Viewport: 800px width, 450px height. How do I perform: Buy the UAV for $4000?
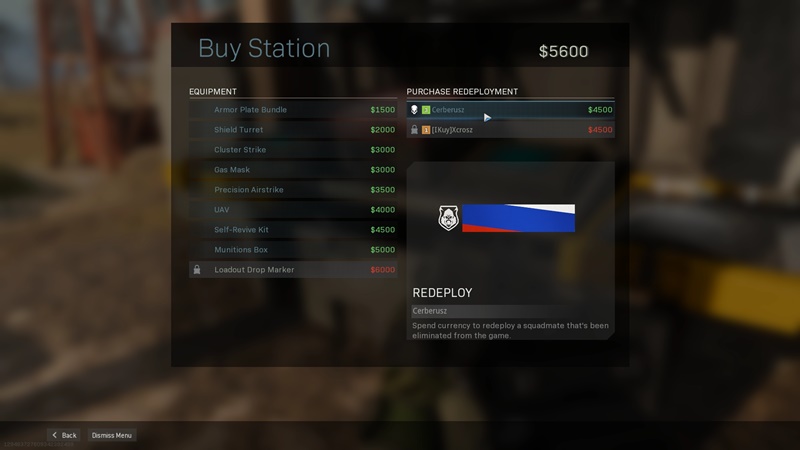pos(293,210)
